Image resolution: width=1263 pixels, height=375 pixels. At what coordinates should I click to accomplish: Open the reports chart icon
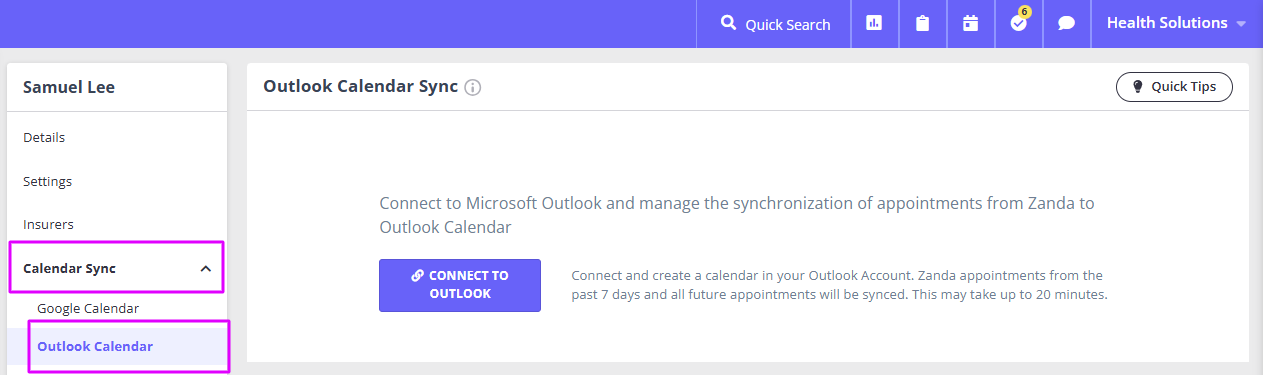(874, 23)
